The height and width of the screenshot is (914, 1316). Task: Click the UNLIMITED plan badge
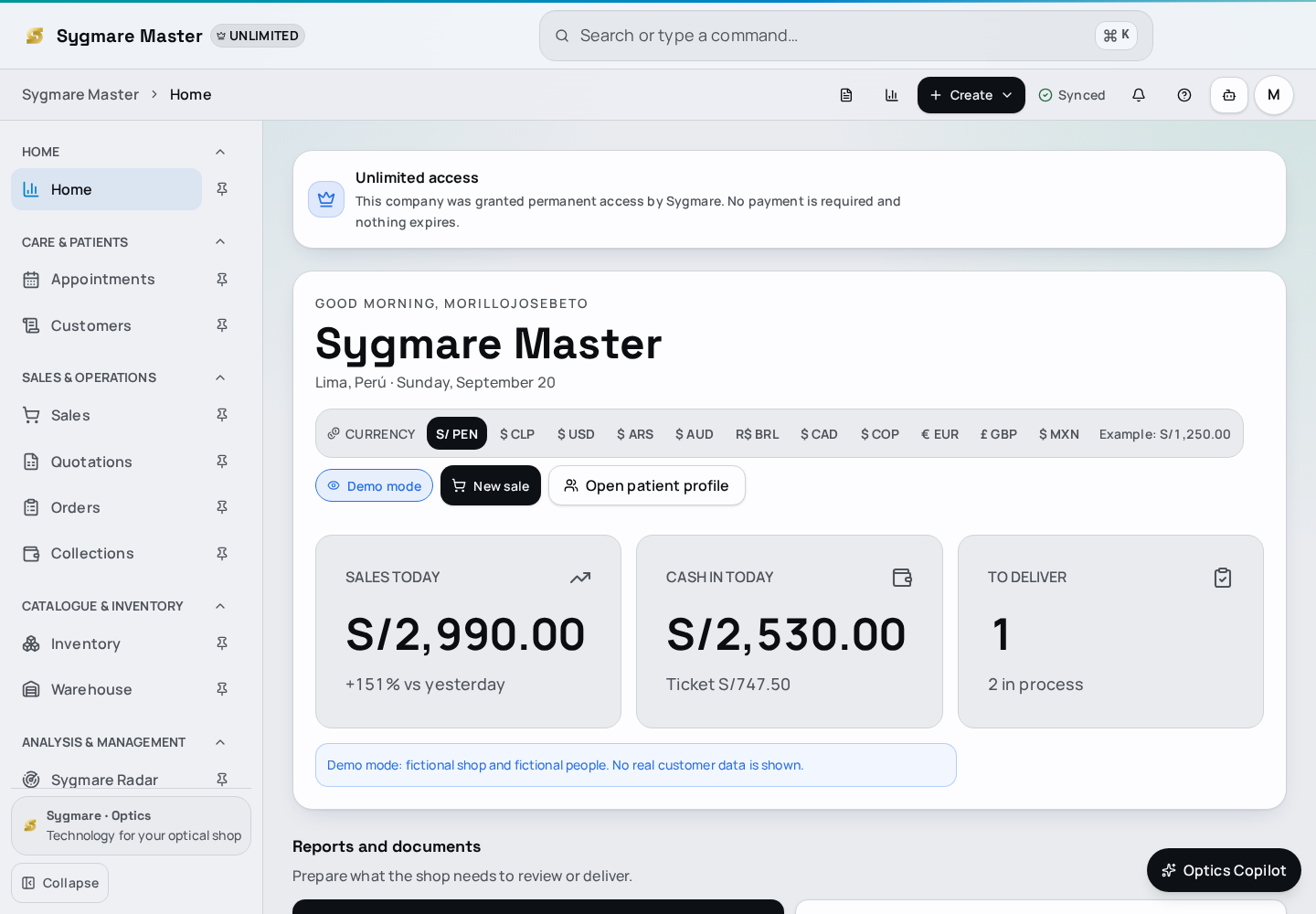coord(258,36)
